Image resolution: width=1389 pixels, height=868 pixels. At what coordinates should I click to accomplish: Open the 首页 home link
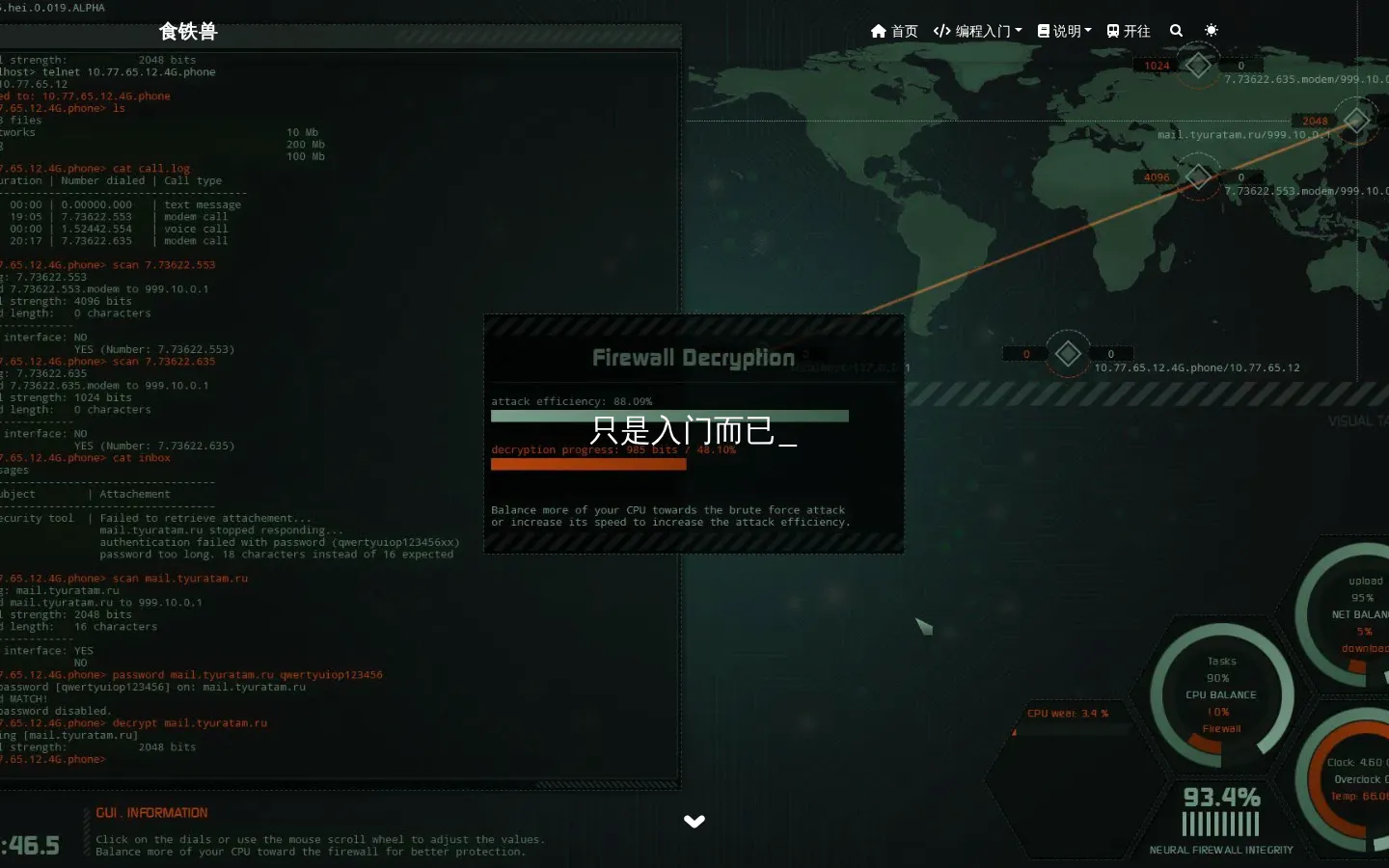(x=894, y=31)
